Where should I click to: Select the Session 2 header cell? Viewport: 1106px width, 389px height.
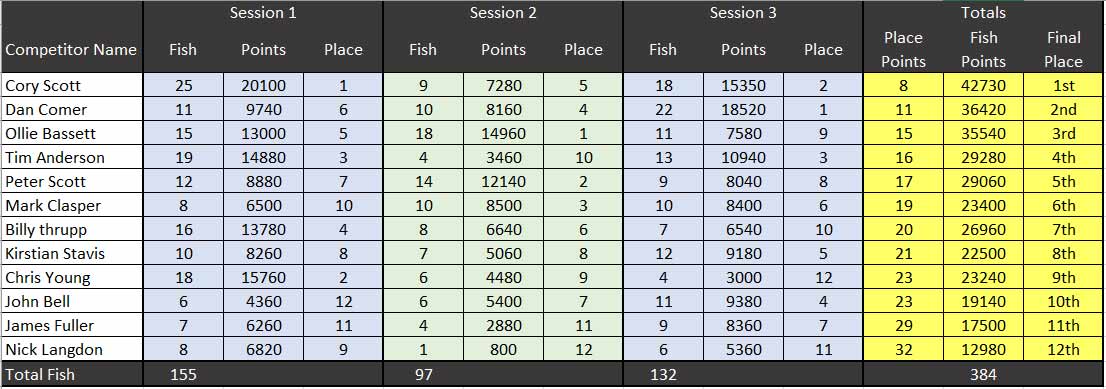click(503, 13)
